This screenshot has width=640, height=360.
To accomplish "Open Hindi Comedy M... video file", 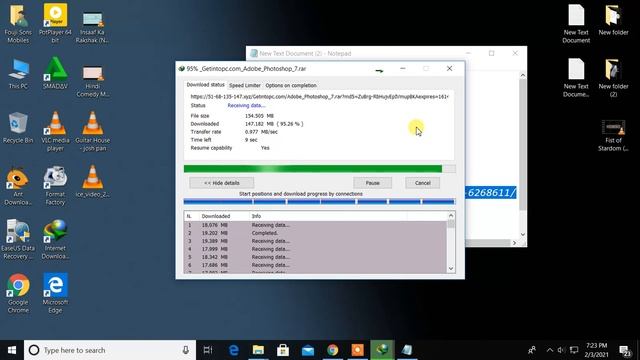I will (x=92, y=81).
